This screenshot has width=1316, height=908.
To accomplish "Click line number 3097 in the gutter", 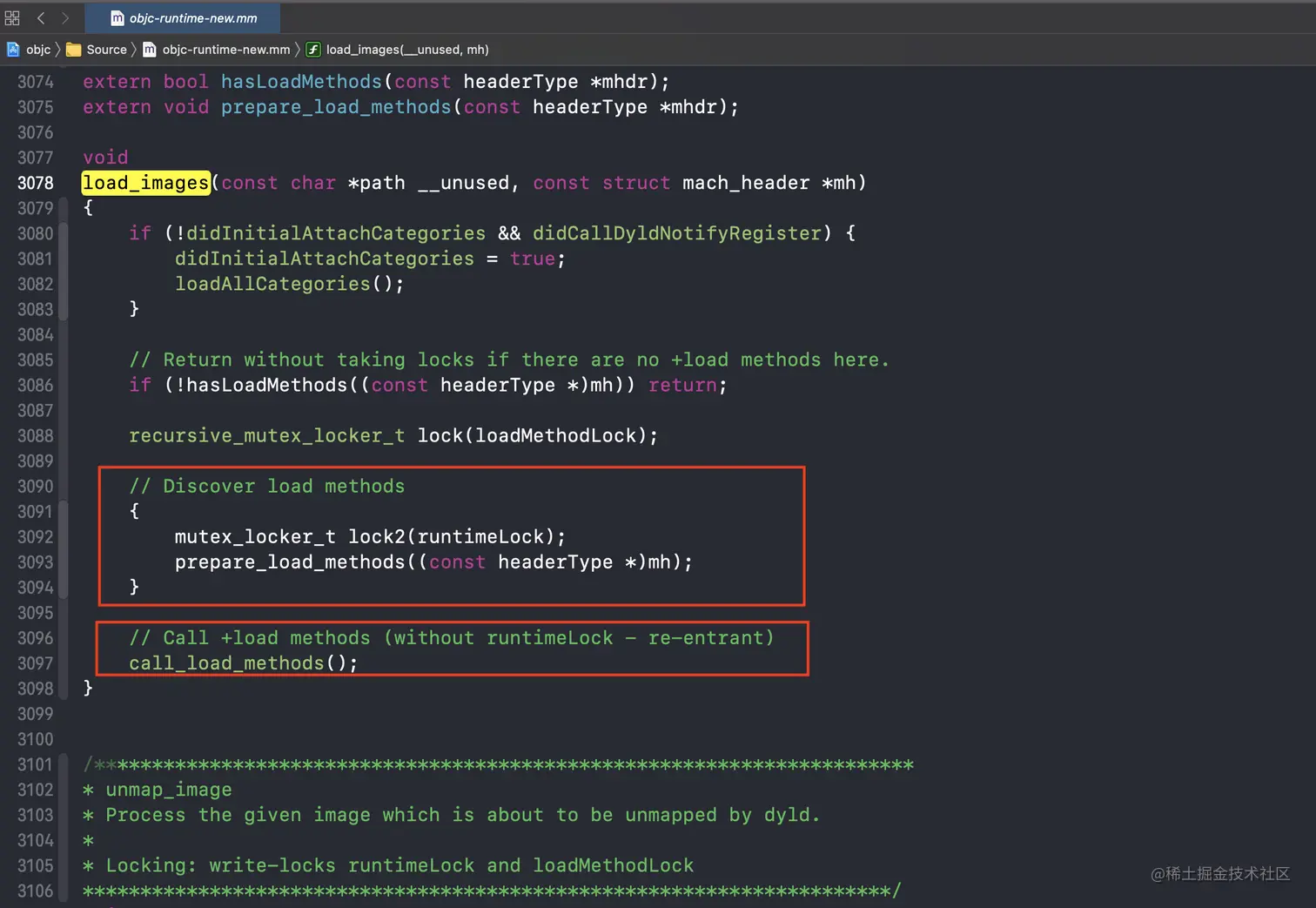I will pyautogui.click(x=36, y=663).
